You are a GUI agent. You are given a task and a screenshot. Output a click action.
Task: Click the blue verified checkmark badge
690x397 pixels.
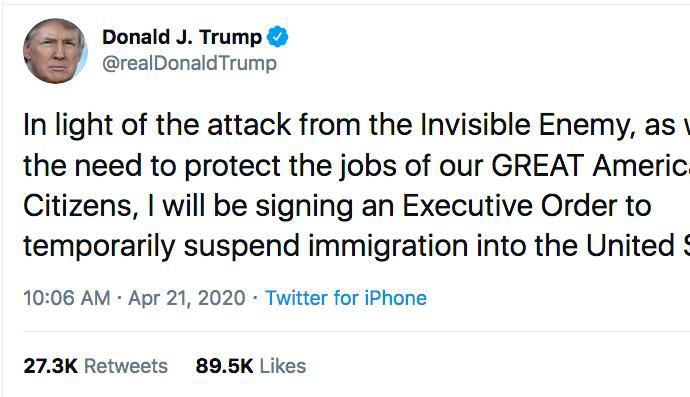click(x=278, y=37)
